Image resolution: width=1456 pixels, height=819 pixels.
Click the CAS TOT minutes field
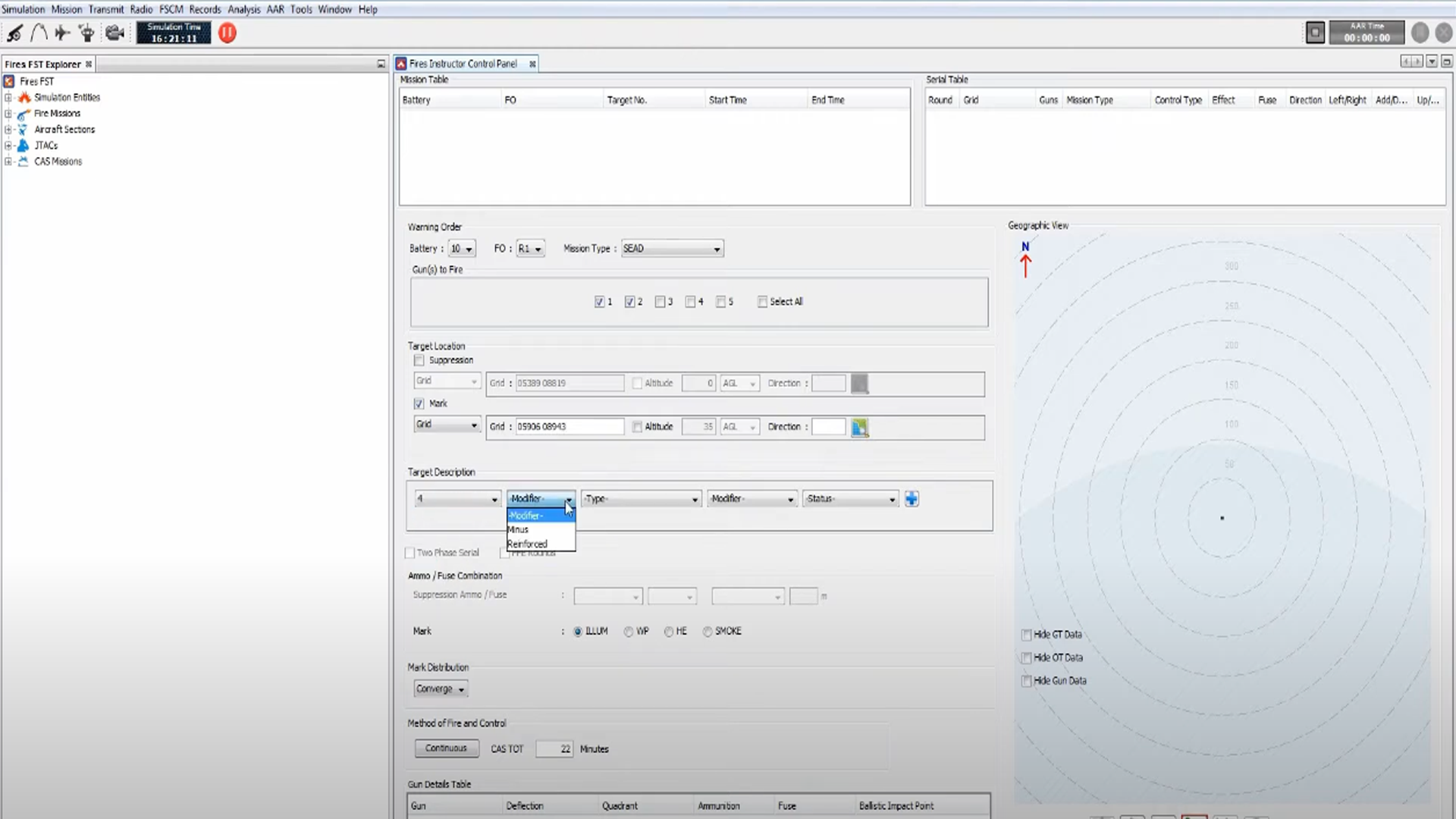554,749
